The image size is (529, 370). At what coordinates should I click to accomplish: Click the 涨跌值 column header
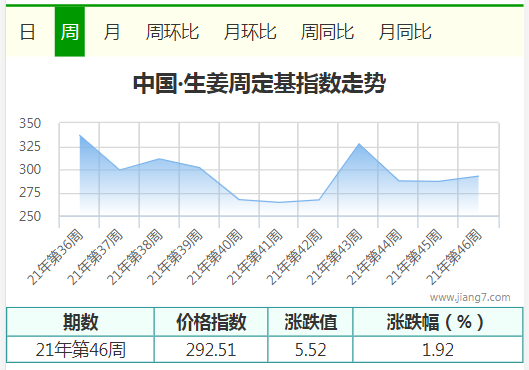[x=311, y=322]
